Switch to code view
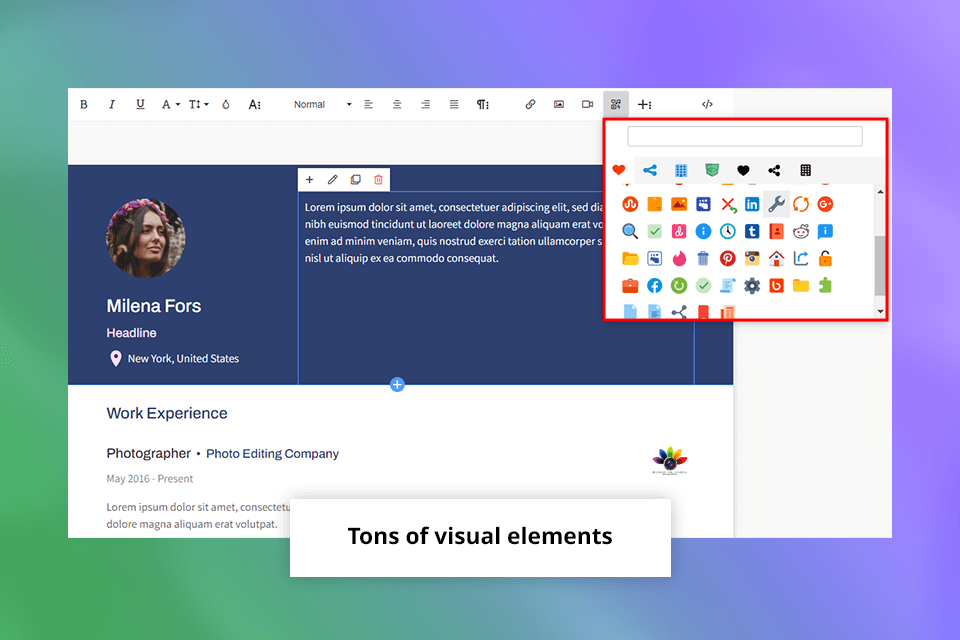 [x=707, y=104]
